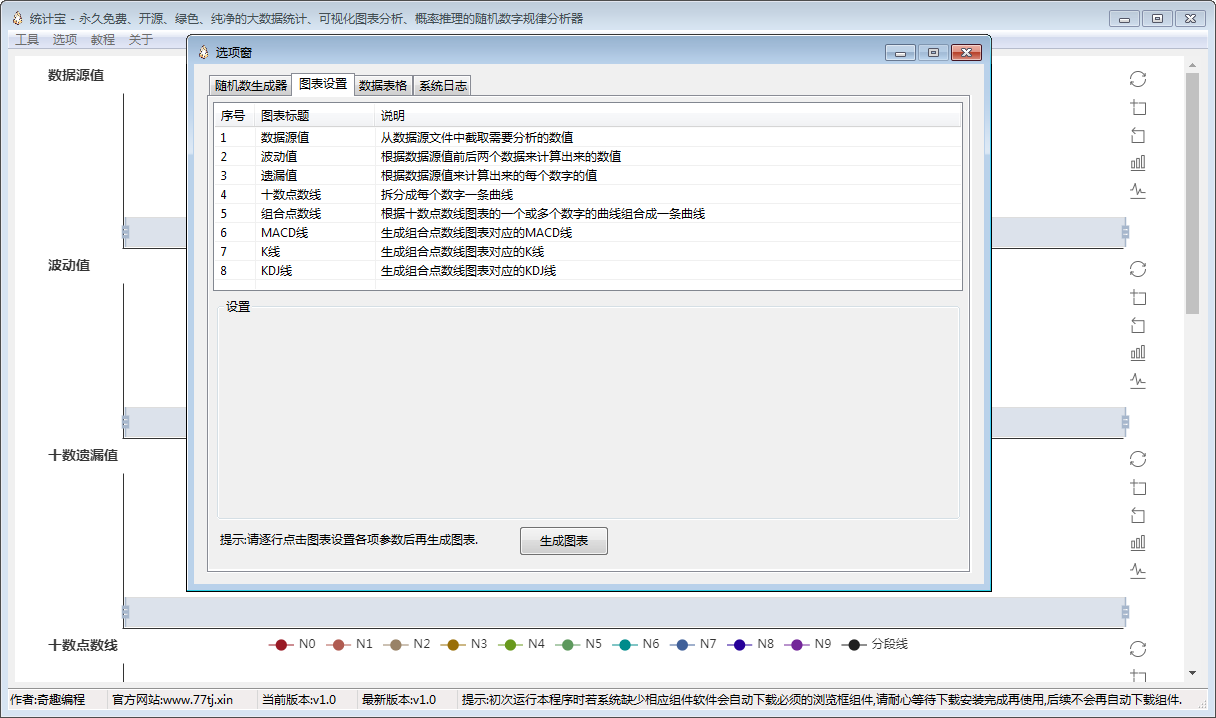
Task: Toggle N1 series in legend
Action: tap(349, 645)
